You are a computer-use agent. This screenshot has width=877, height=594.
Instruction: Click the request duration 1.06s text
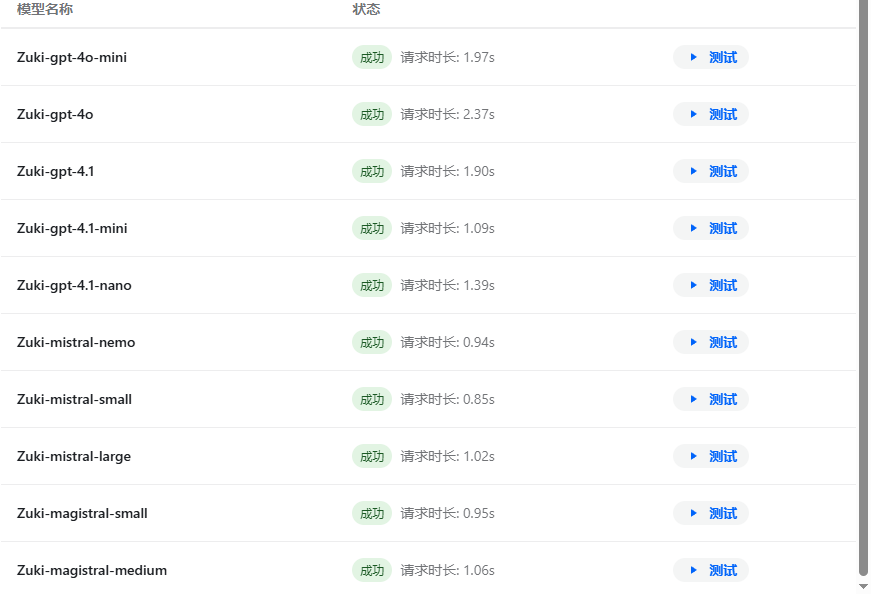(x=447, y=571)
